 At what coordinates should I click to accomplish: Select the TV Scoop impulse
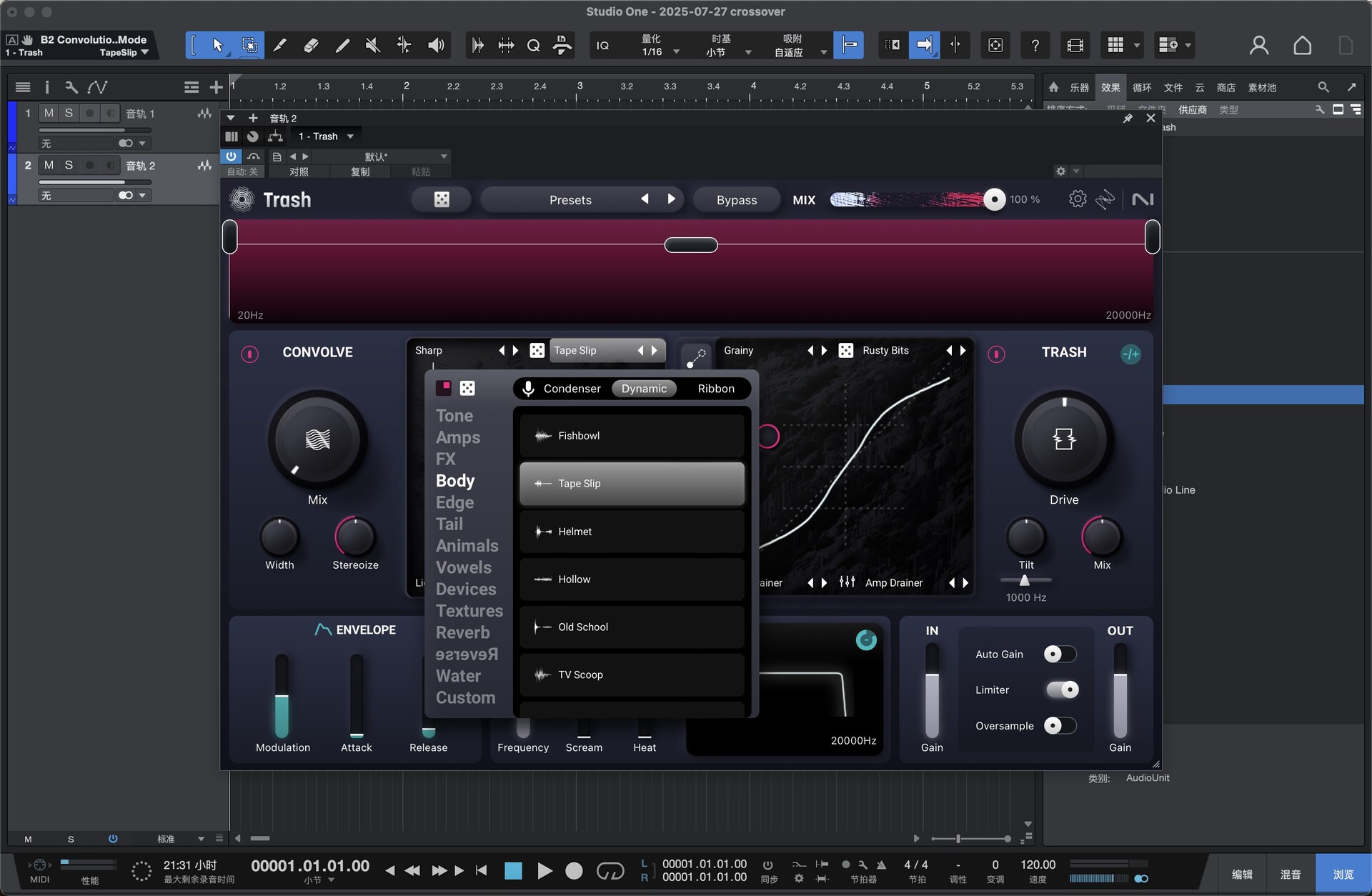click(632, 675)
